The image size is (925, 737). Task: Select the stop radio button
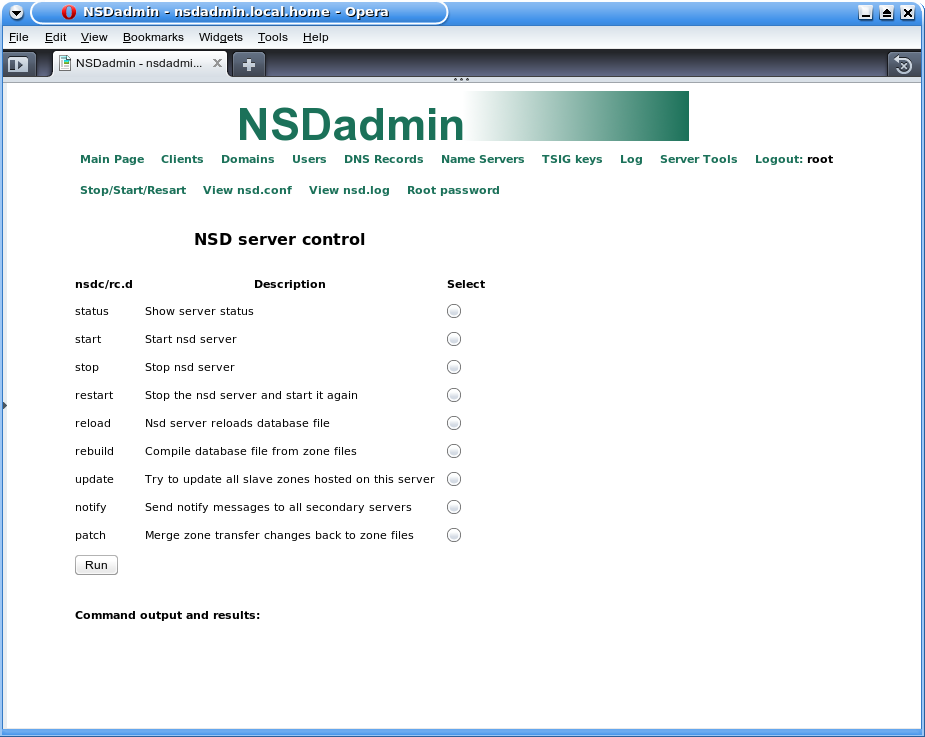pyautogui.click(x=454, y=367)
